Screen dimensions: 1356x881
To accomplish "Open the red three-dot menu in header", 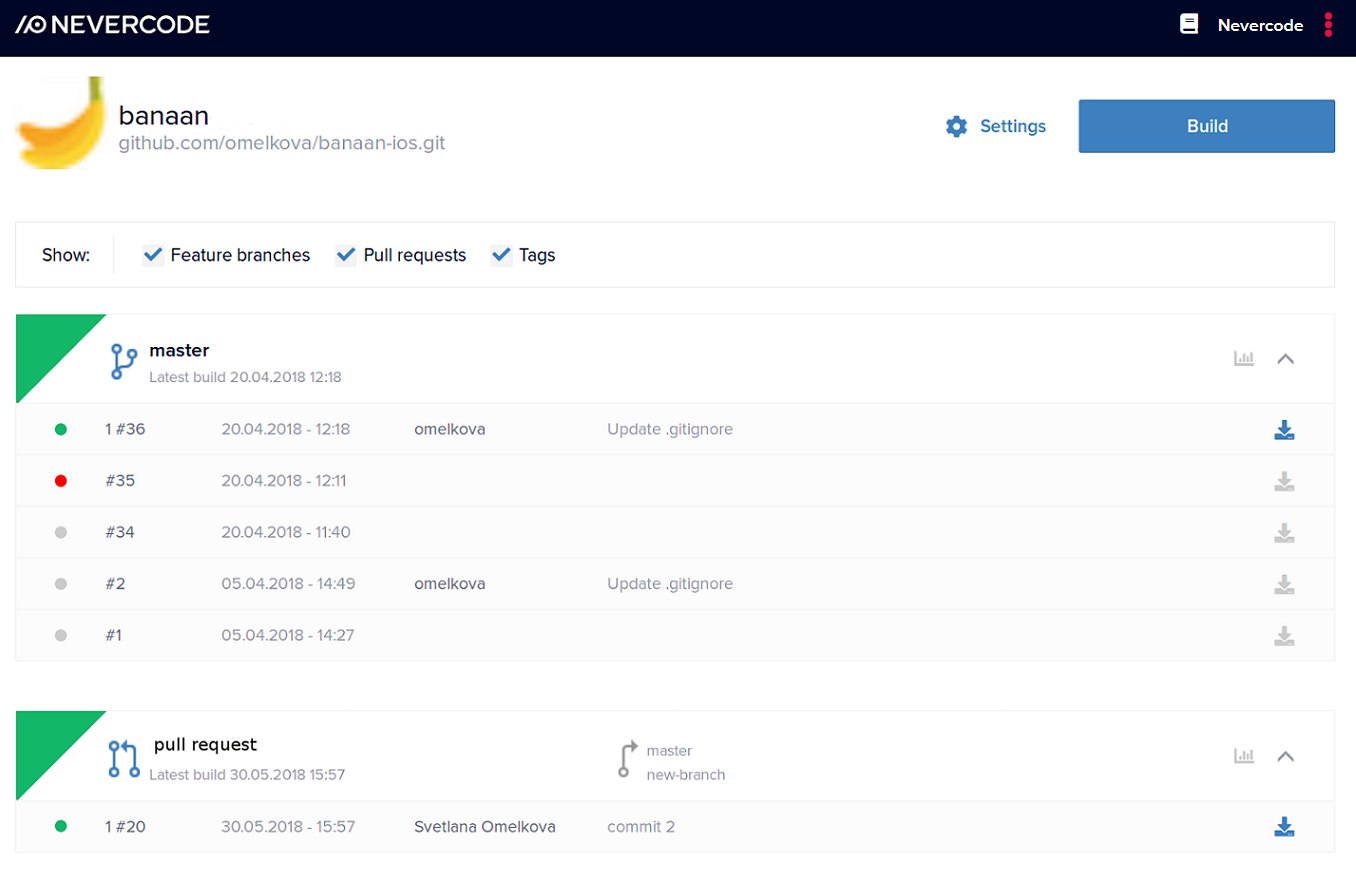I will pos(1328,25).
